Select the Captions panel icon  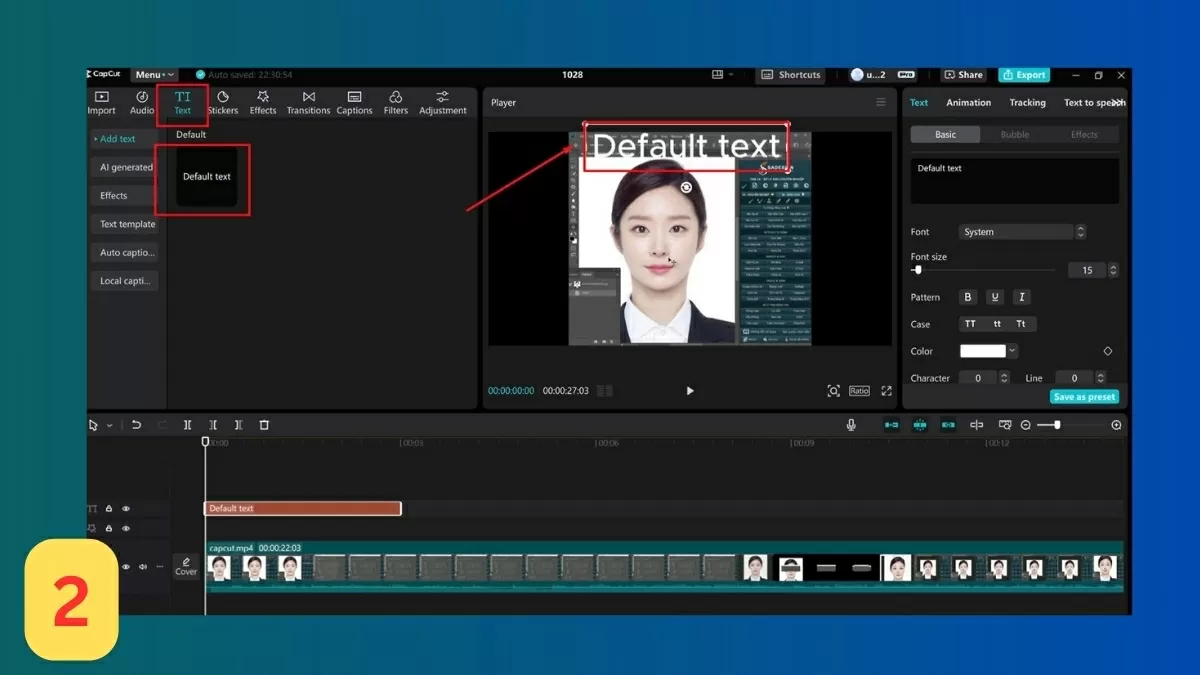(x=354, y=103)
